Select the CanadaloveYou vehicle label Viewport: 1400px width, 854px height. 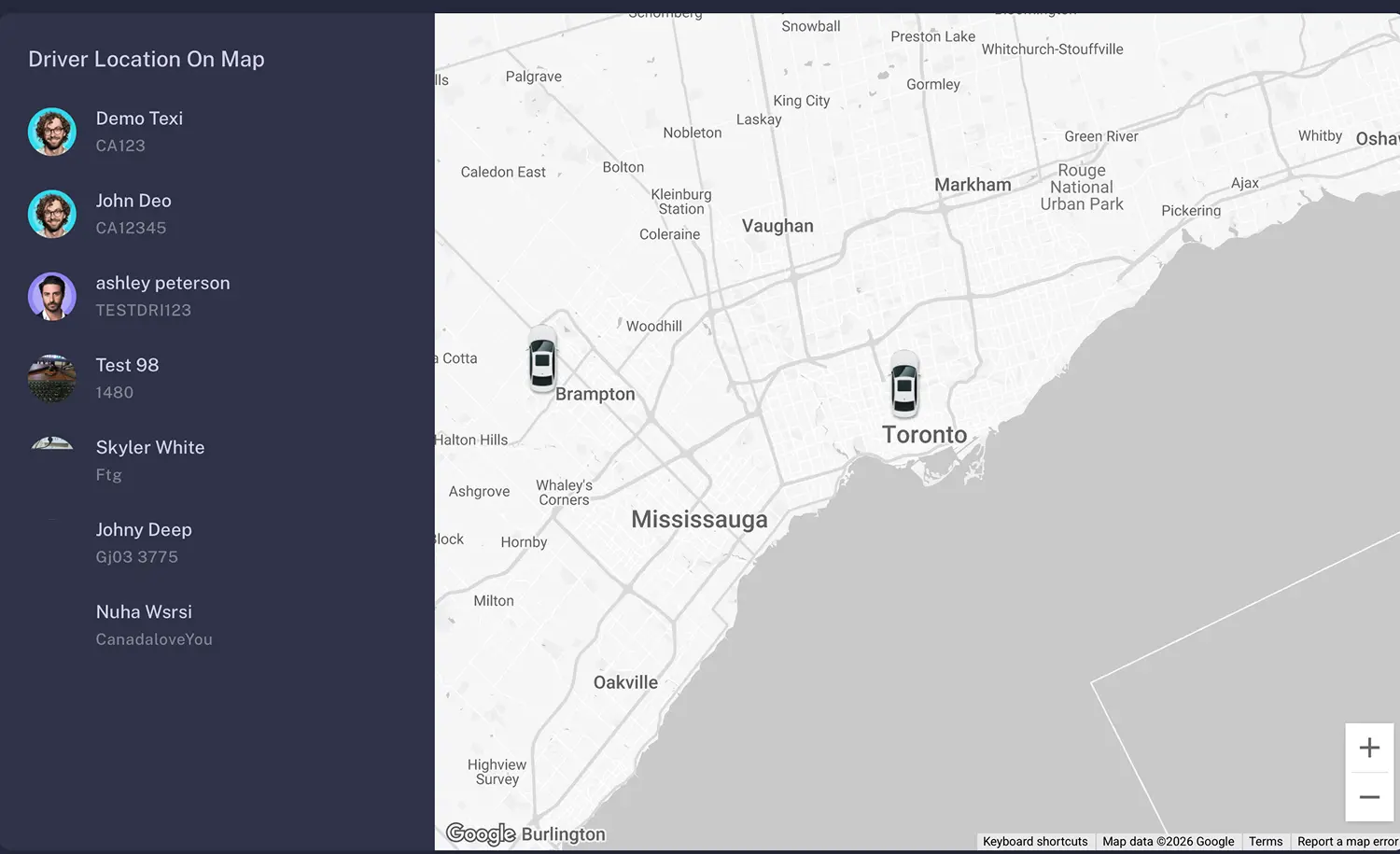pos(154,639)
